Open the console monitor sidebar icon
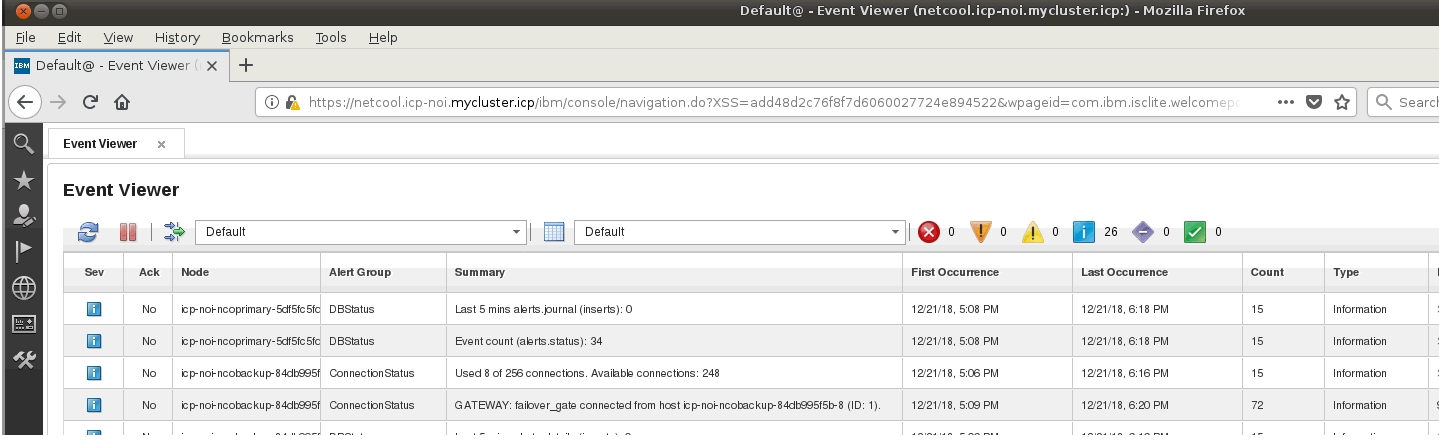 pos(23,324)
